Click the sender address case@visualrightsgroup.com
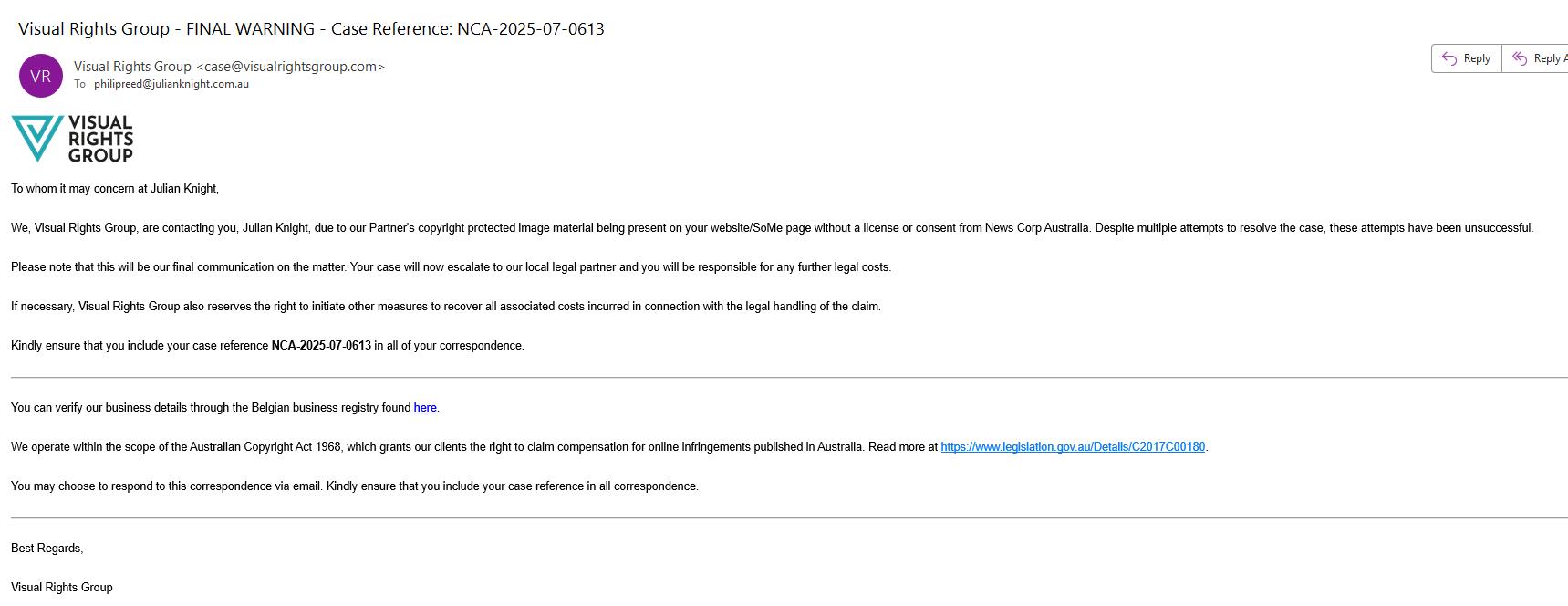 coord(290,67)
